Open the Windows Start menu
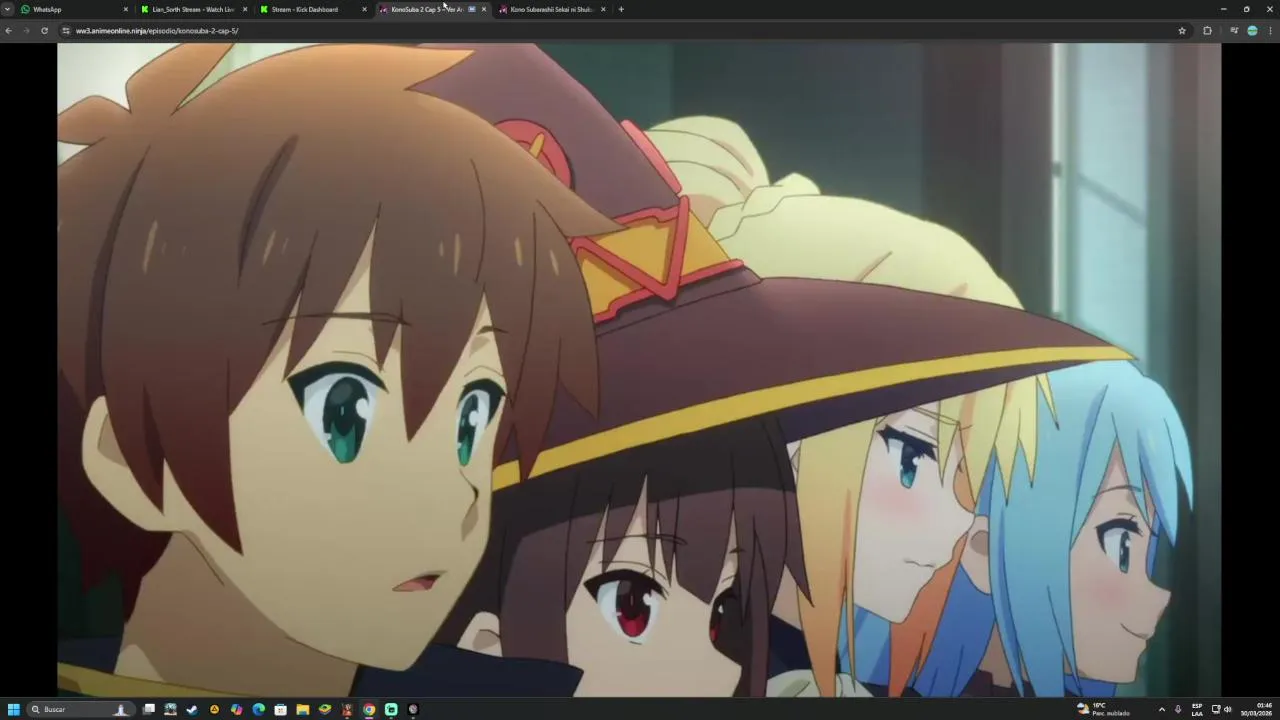 [14, 709]
